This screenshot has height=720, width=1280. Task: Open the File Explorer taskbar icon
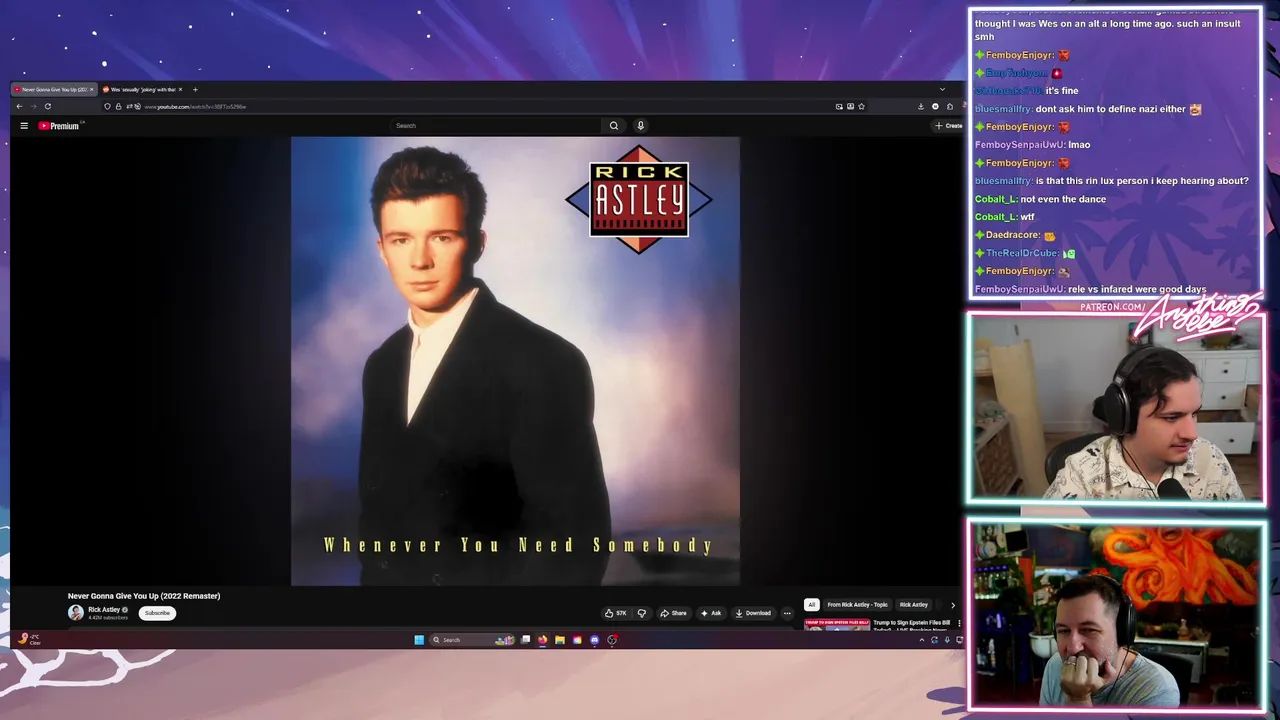tap(560, 640)
